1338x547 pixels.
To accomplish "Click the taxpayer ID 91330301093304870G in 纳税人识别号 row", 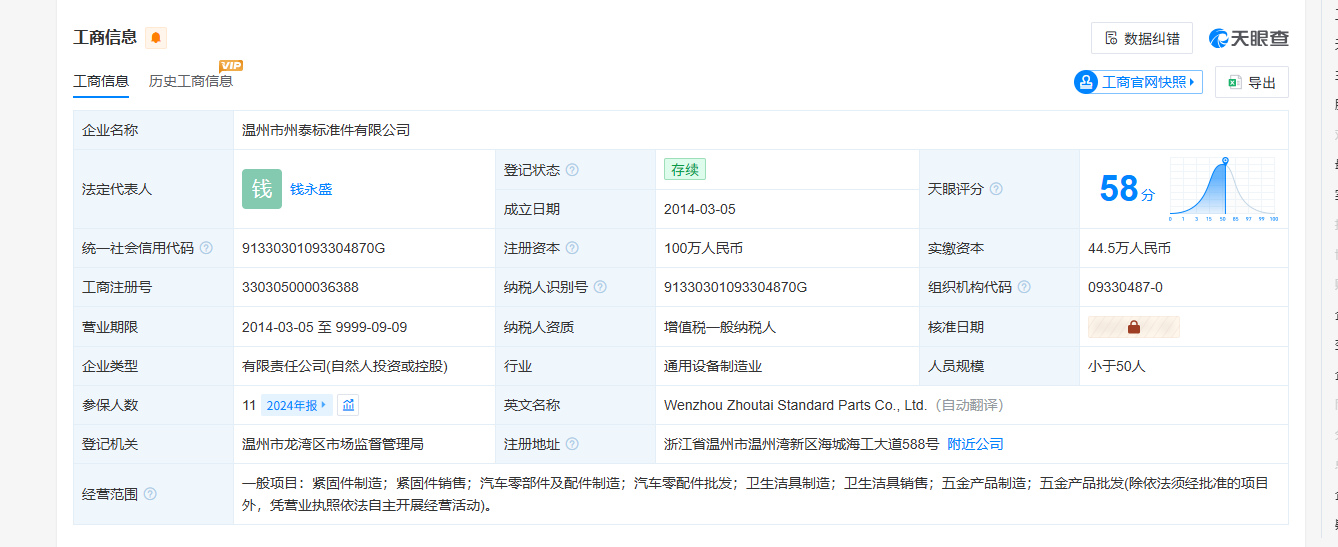I will click(x=735, y=287).
